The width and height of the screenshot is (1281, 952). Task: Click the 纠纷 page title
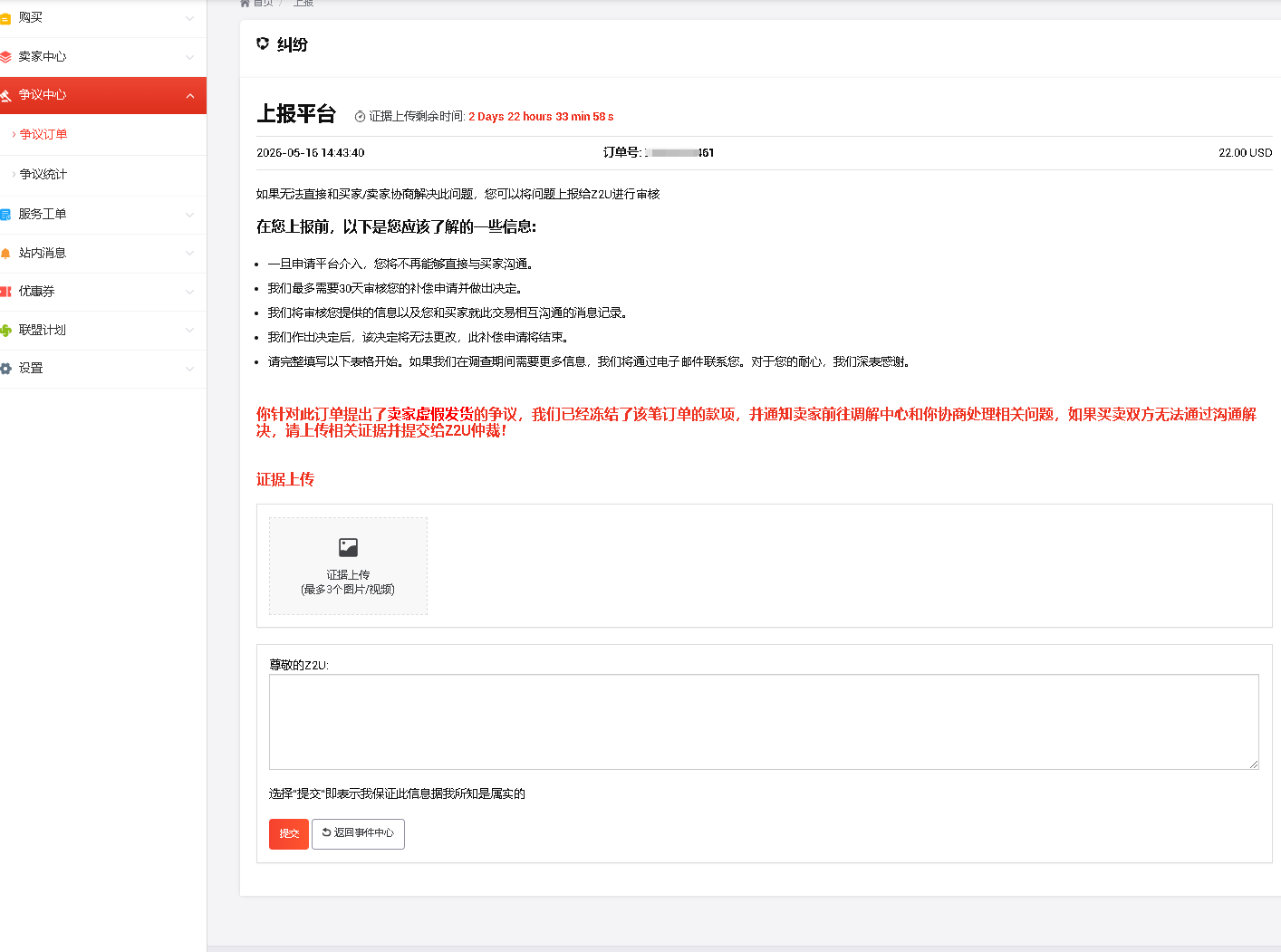(293, 45)
